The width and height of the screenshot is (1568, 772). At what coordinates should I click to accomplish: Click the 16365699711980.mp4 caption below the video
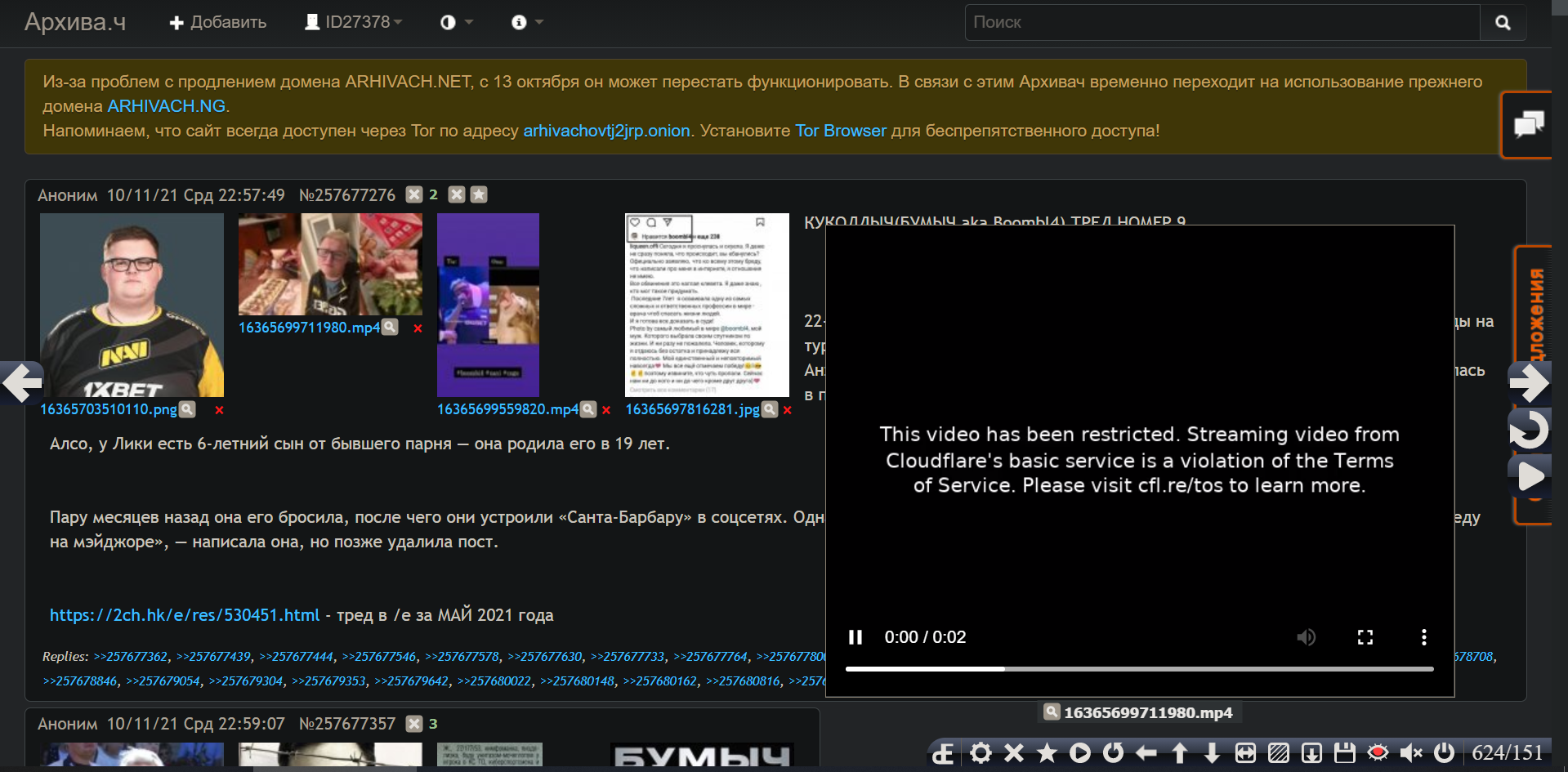(x=1148, y=713)
